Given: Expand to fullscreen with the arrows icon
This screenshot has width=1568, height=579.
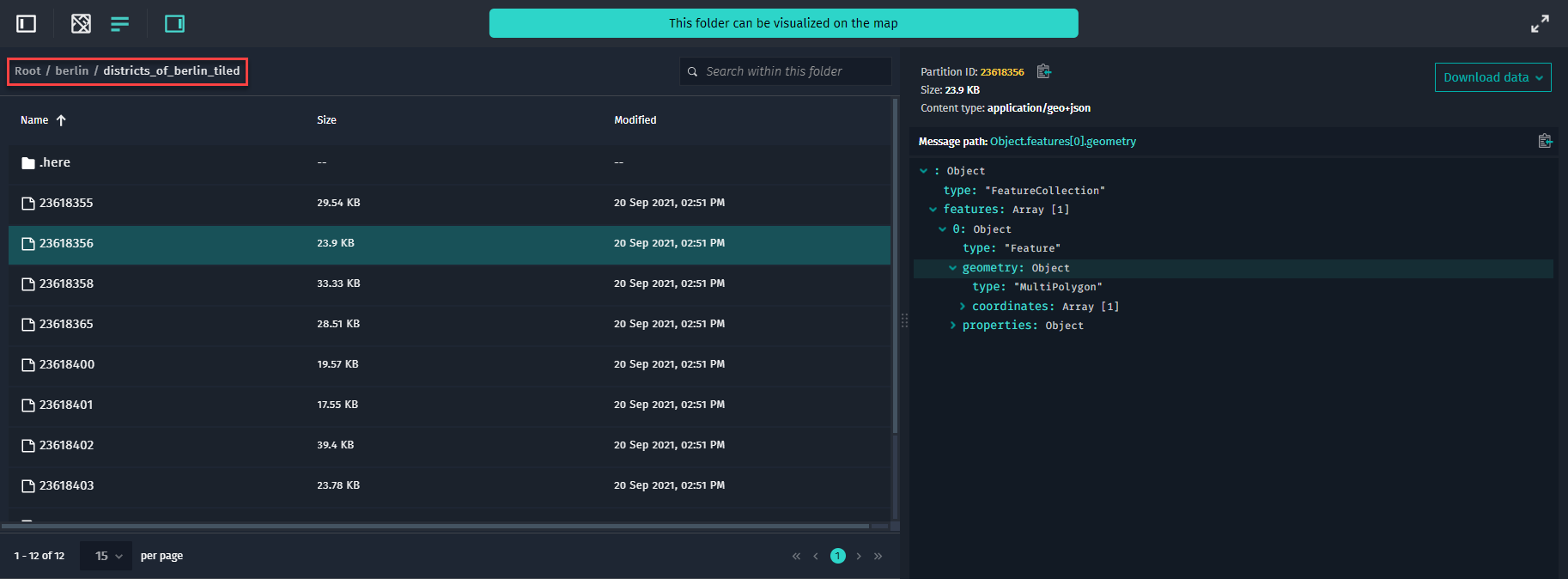Looking at the screenshot, I should pyautogui.click(x=1540, y=23).
